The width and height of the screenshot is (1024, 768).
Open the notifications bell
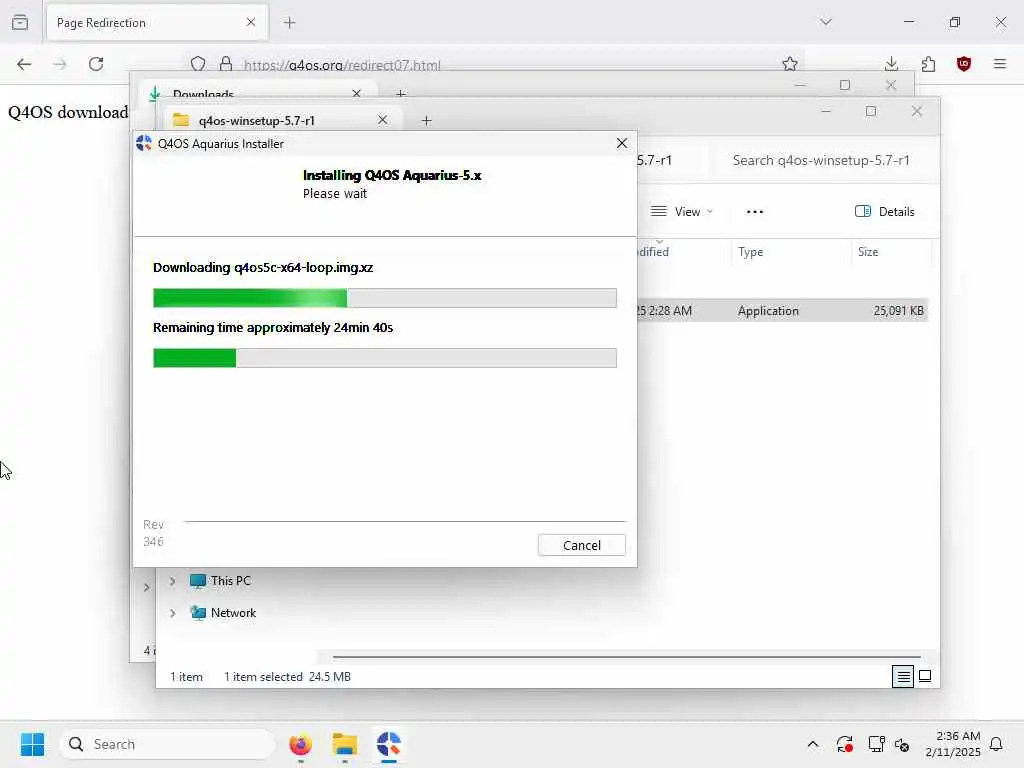point(997,744)
